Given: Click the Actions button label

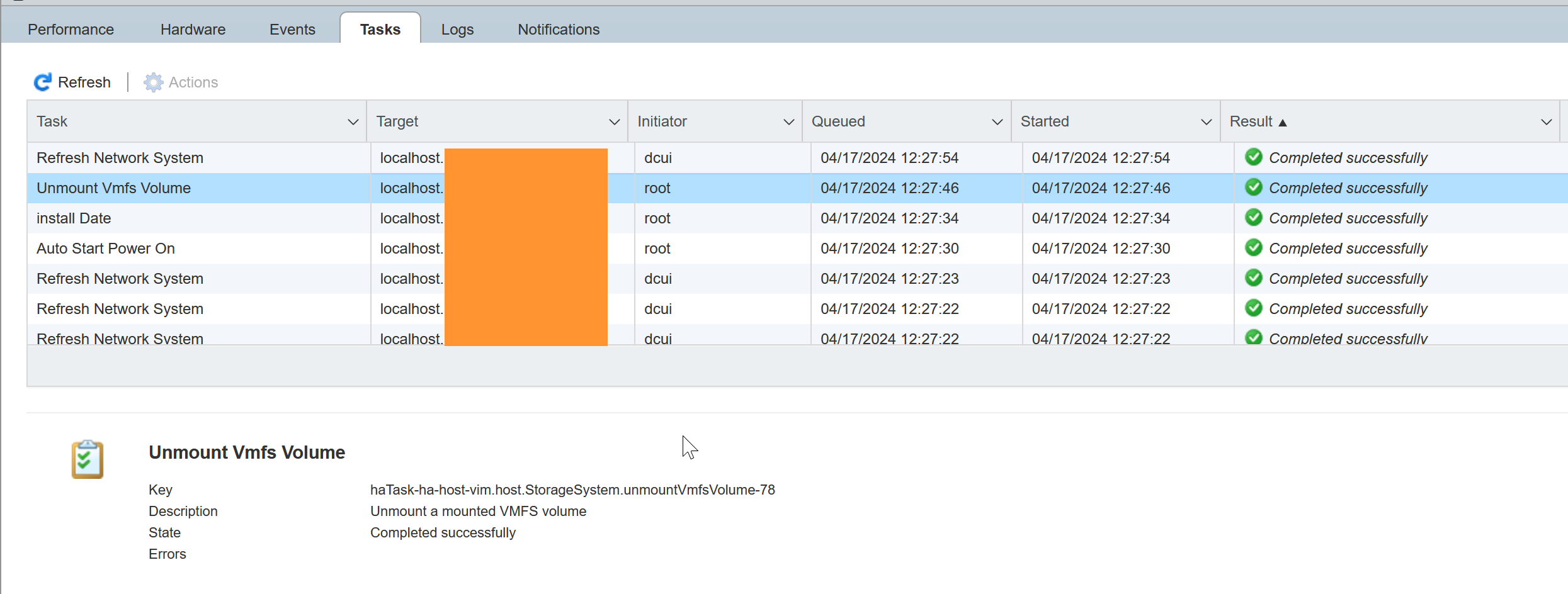Looking at the screenshot, I should point(193,82).
